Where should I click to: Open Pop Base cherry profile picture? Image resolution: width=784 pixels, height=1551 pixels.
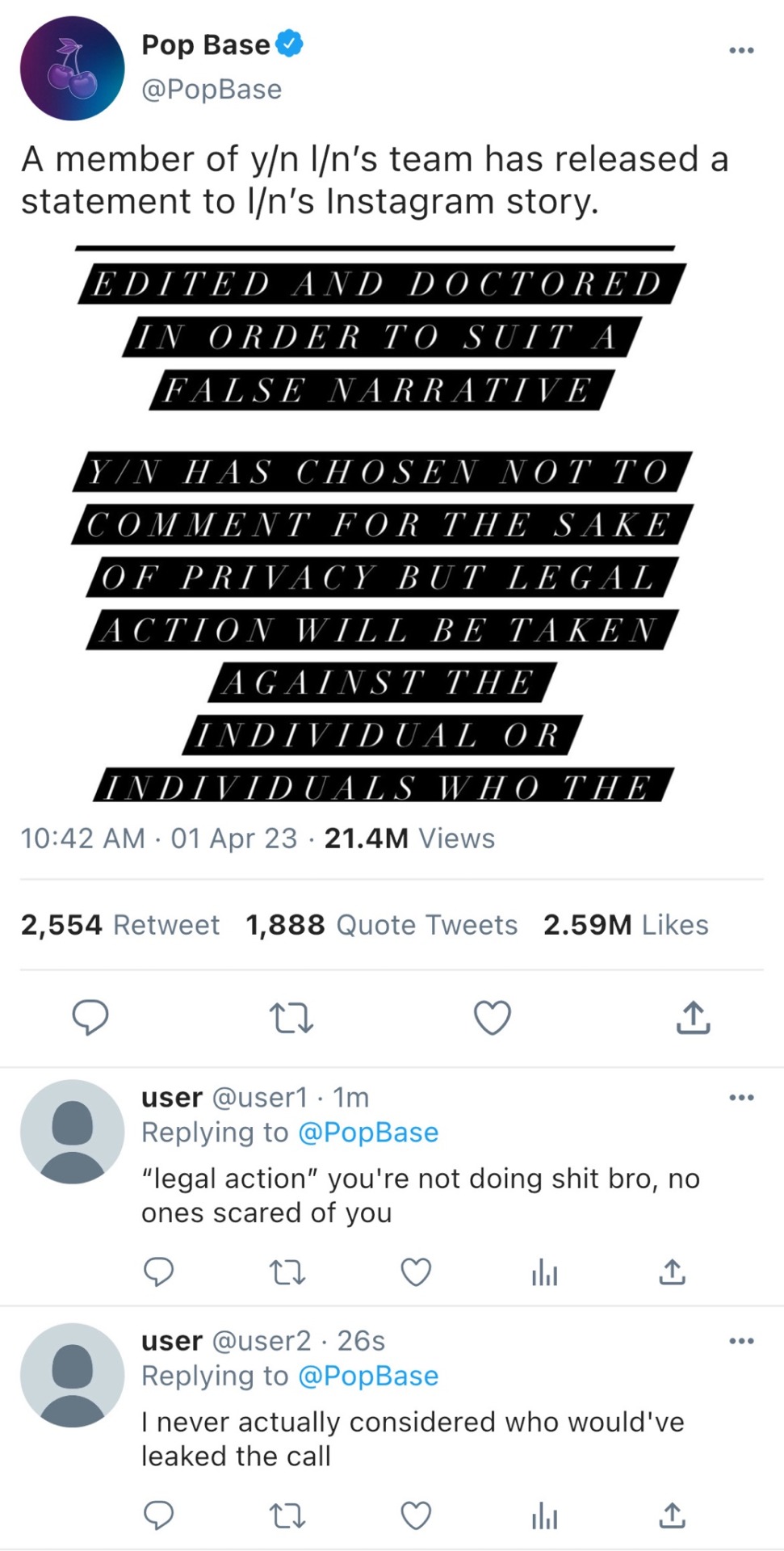pyautogui.click(x=73, y=69)
